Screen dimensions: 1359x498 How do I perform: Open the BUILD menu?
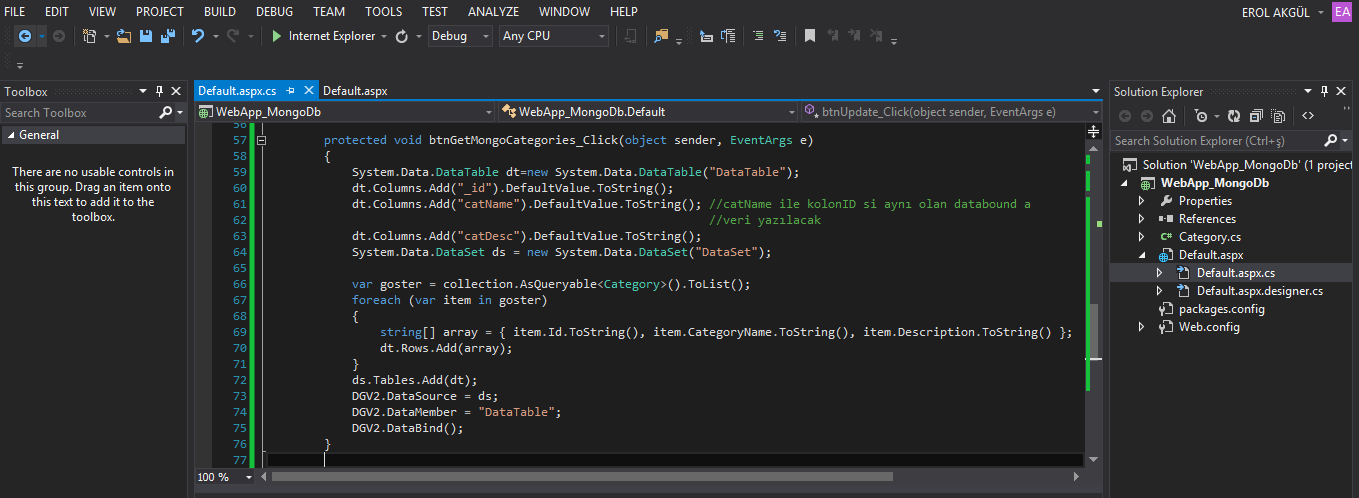coord(220,12)
